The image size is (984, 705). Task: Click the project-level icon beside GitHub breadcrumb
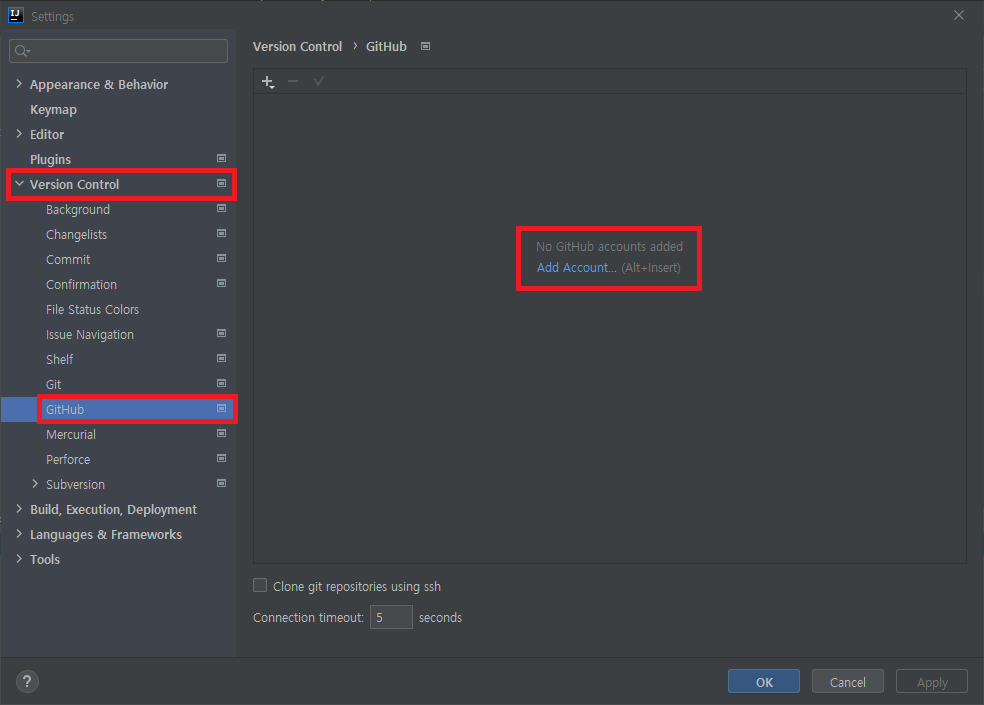click(x=425, y=46)
